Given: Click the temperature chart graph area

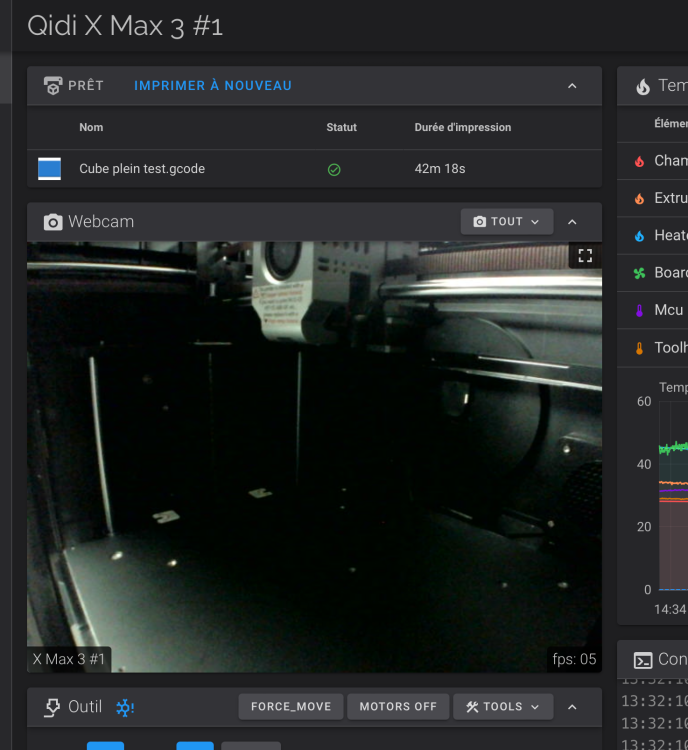Looking at the screenshot, I should [673, 495].
